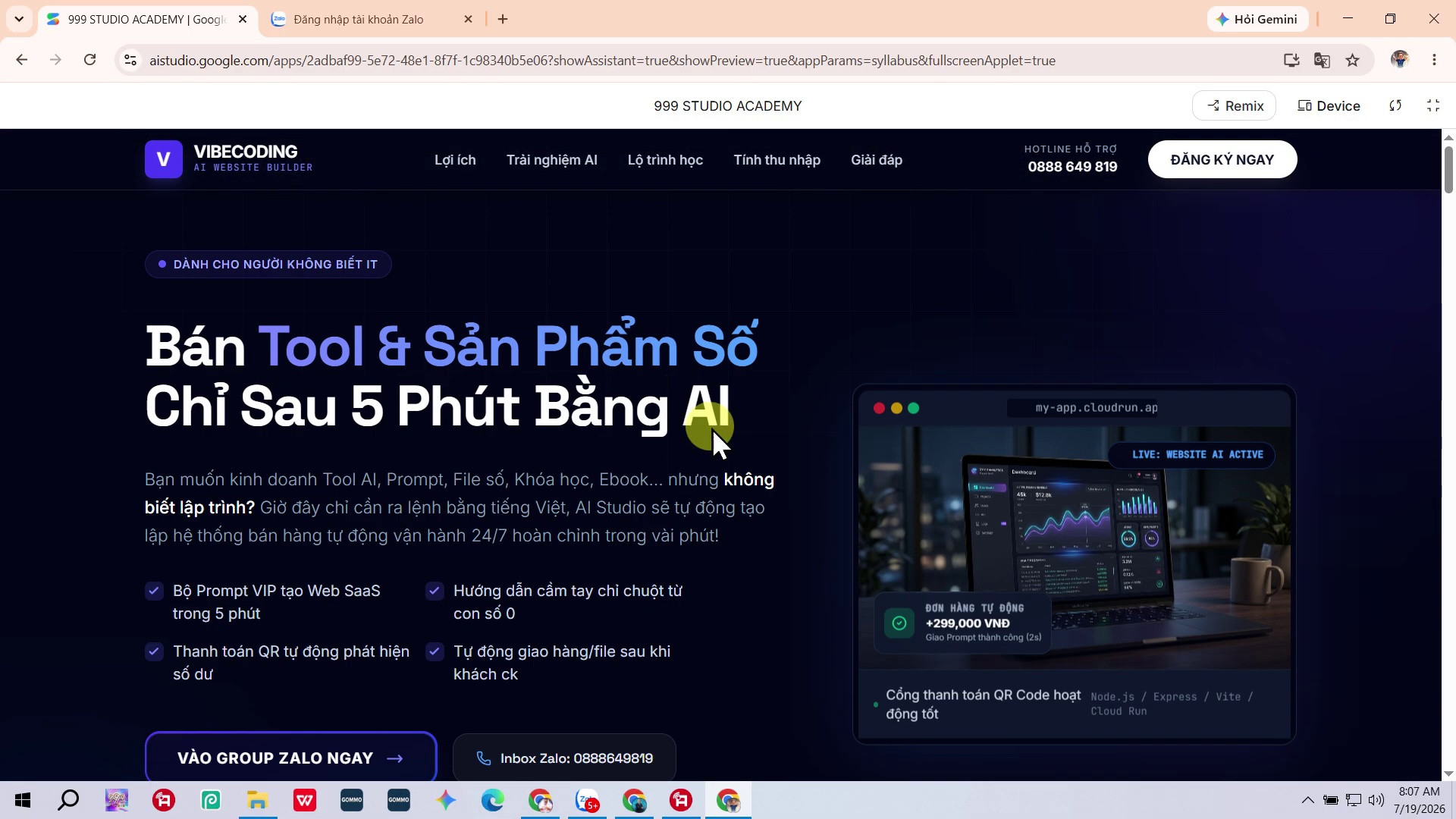Viewport: 1456px width, 819px height.
Task: View site information icon in address bar
Action: [x=130, y=61]
